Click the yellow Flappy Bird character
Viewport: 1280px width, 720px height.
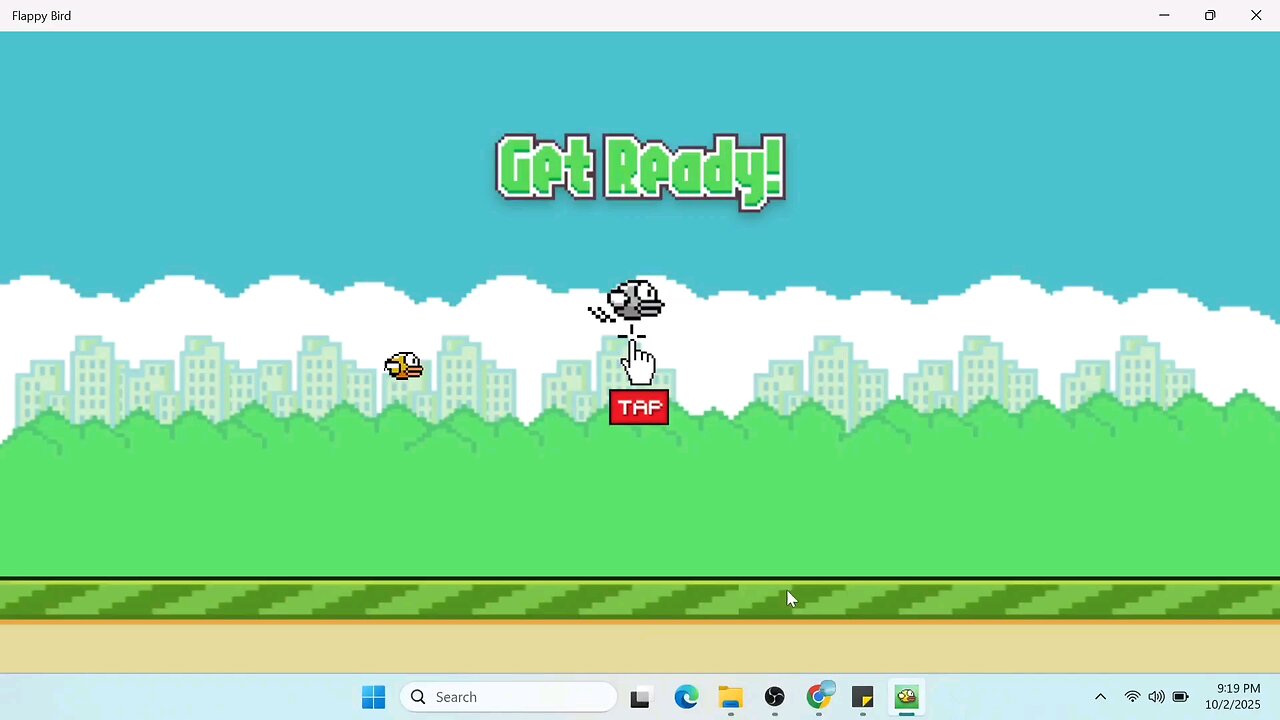404,366
